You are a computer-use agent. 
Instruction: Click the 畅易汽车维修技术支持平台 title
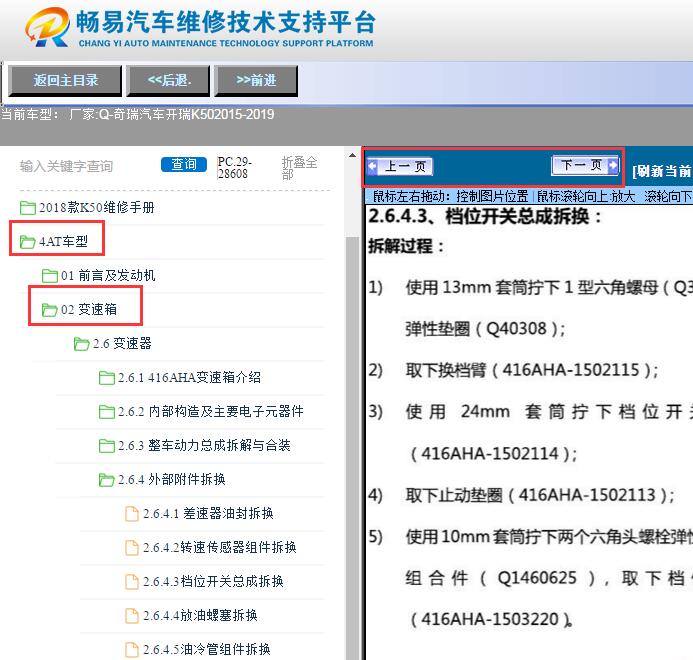(226, 22)
